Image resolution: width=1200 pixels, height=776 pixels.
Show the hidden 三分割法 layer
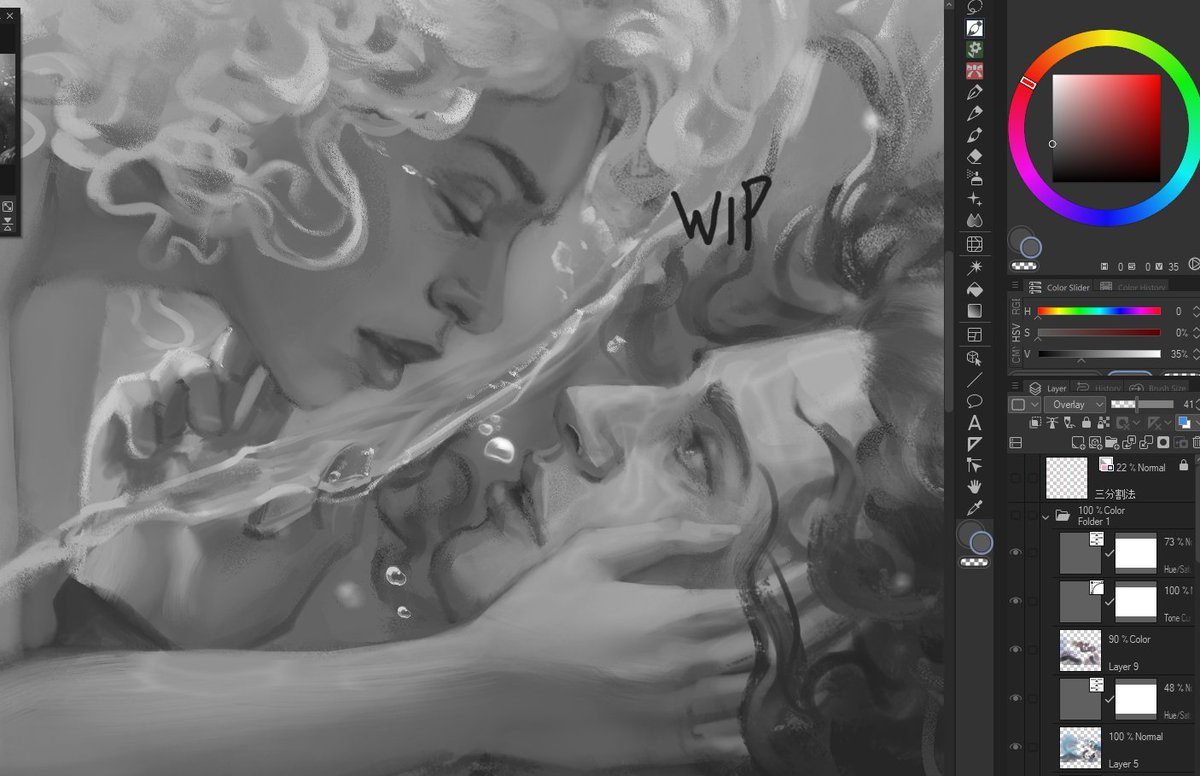click(x=1016, y=479)
